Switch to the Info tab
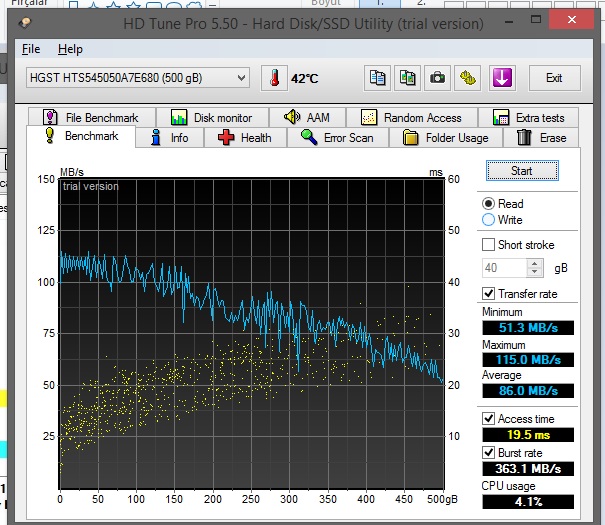605x525 pixels. coord(170,138)
